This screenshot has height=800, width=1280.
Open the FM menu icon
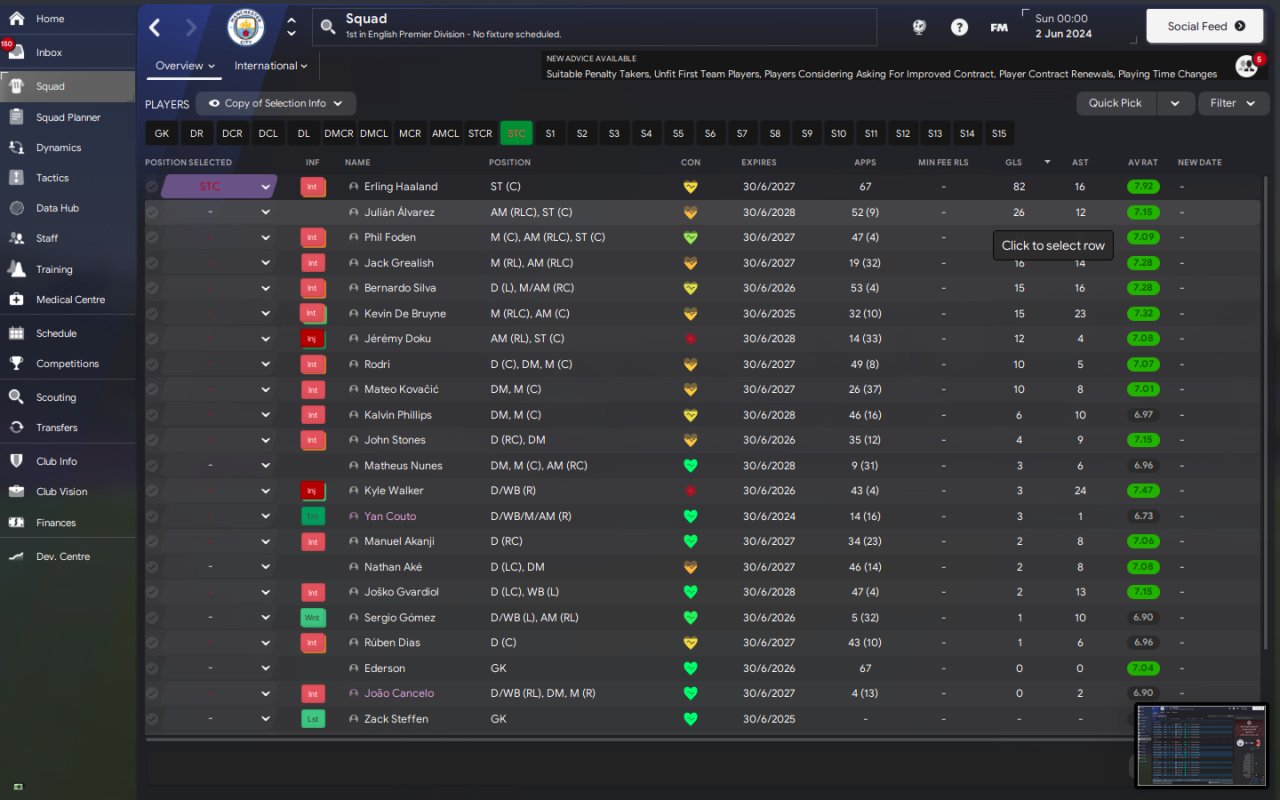999,27
